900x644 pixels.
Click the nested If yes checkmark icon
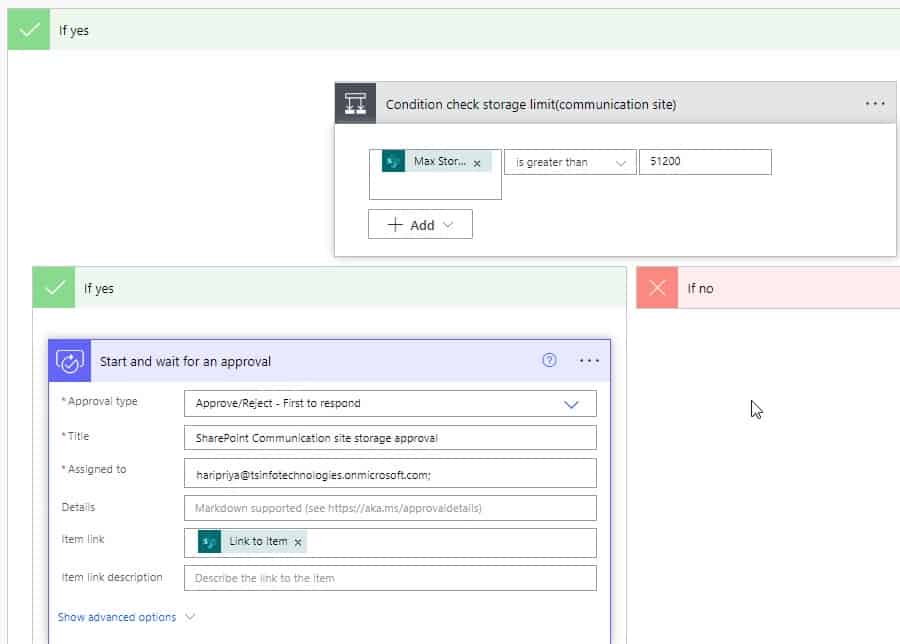point(54,288)
